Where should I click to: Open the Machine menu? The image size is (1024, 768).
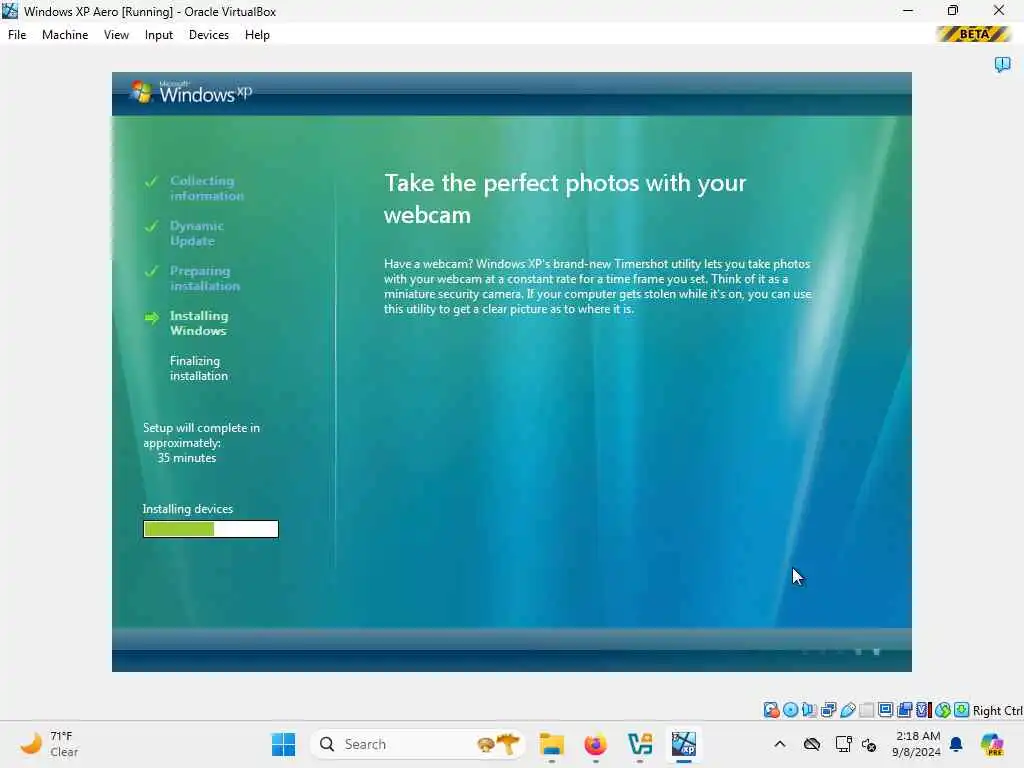65,35
